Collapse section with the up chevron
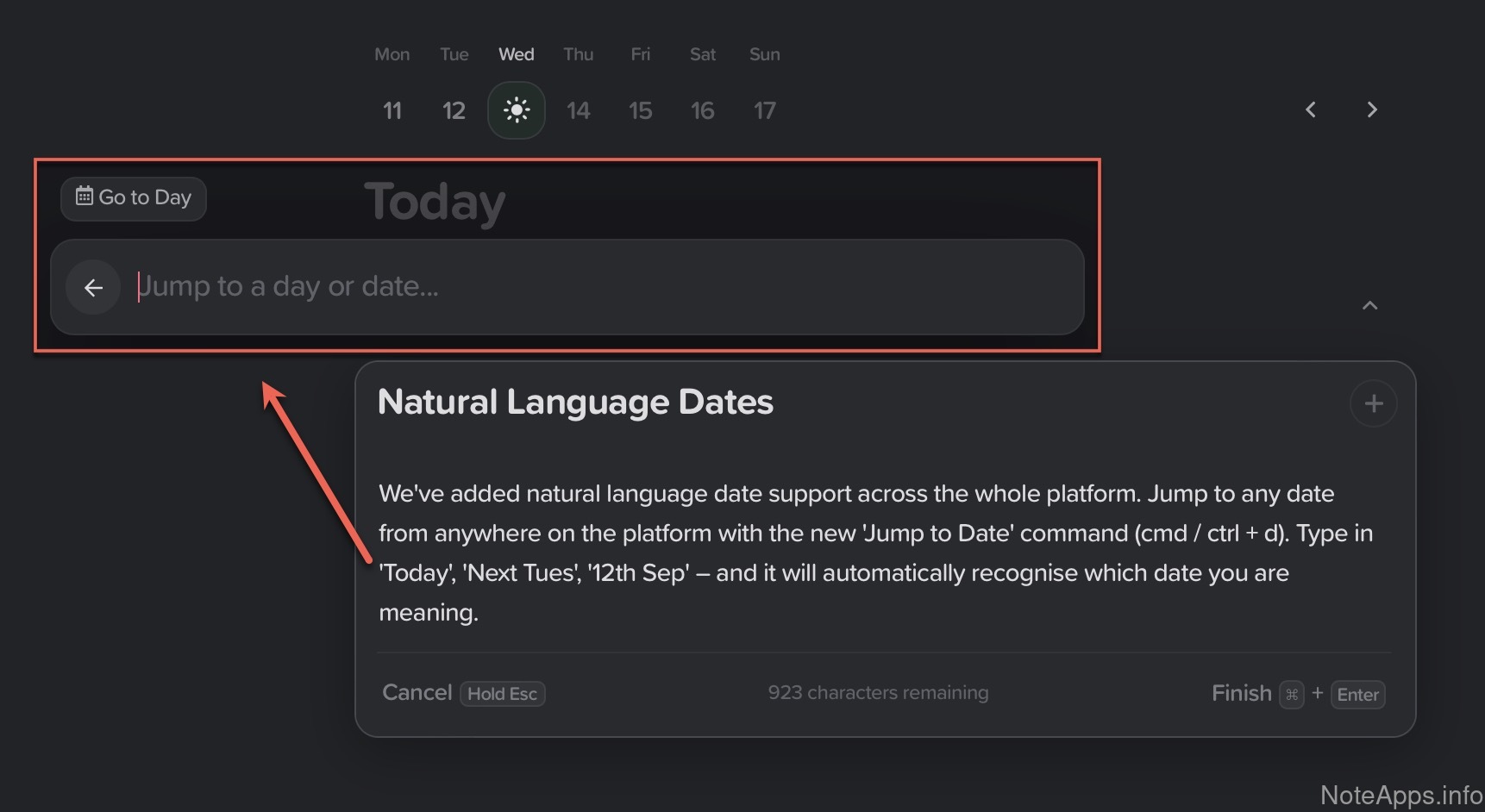 [x=1369, y=305]
